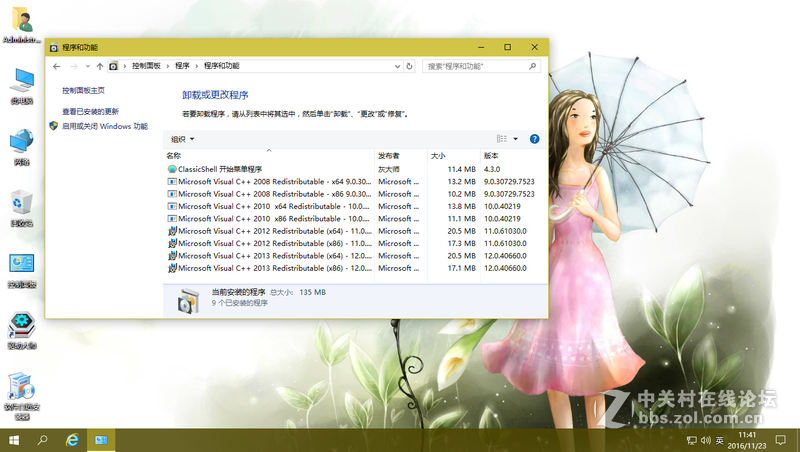Select Visual C++ 2013 Redistributable (x86) row

point(355,268)
